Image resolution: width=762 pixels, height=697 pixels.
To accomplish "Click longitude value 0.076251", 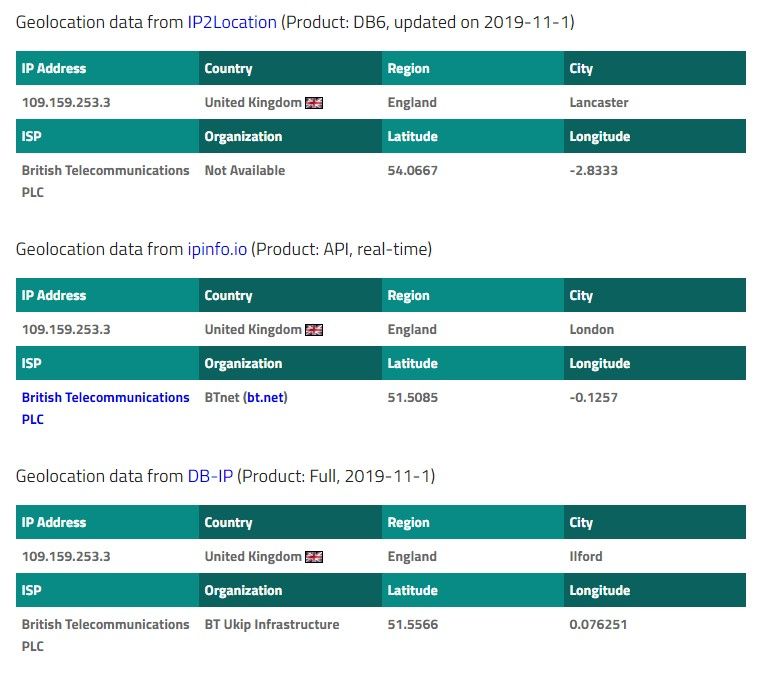I will point(598,625).
